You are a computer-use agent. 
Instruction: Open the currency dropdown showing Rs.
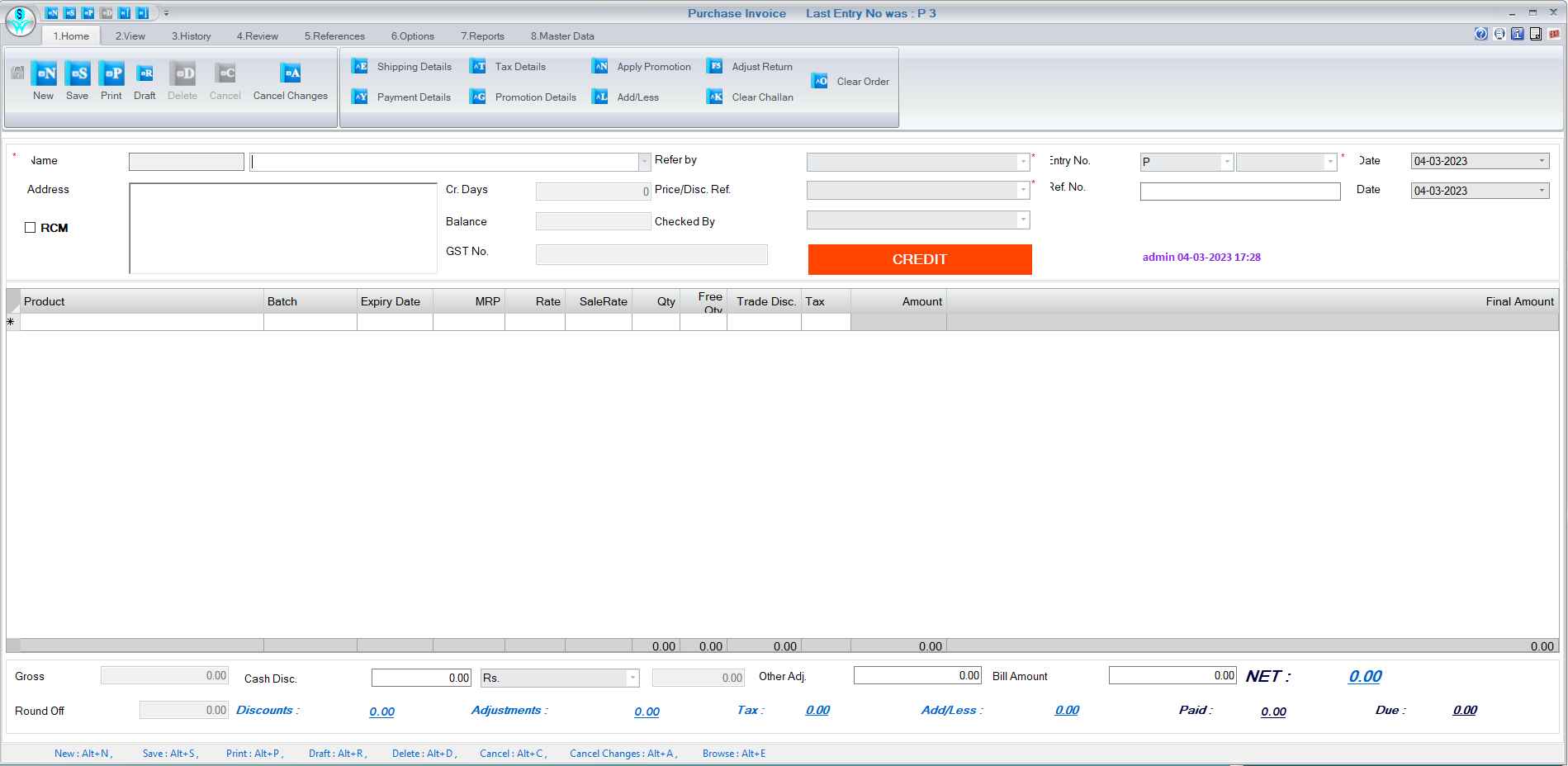(x=632, y=678)
